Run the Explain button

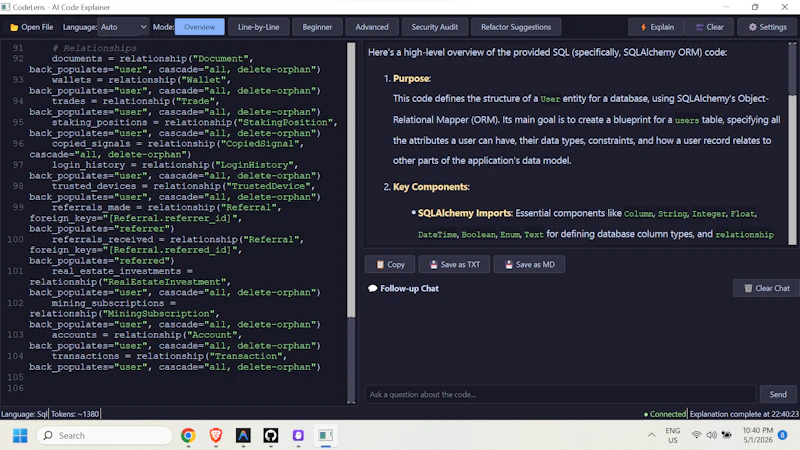click(657, 27)
